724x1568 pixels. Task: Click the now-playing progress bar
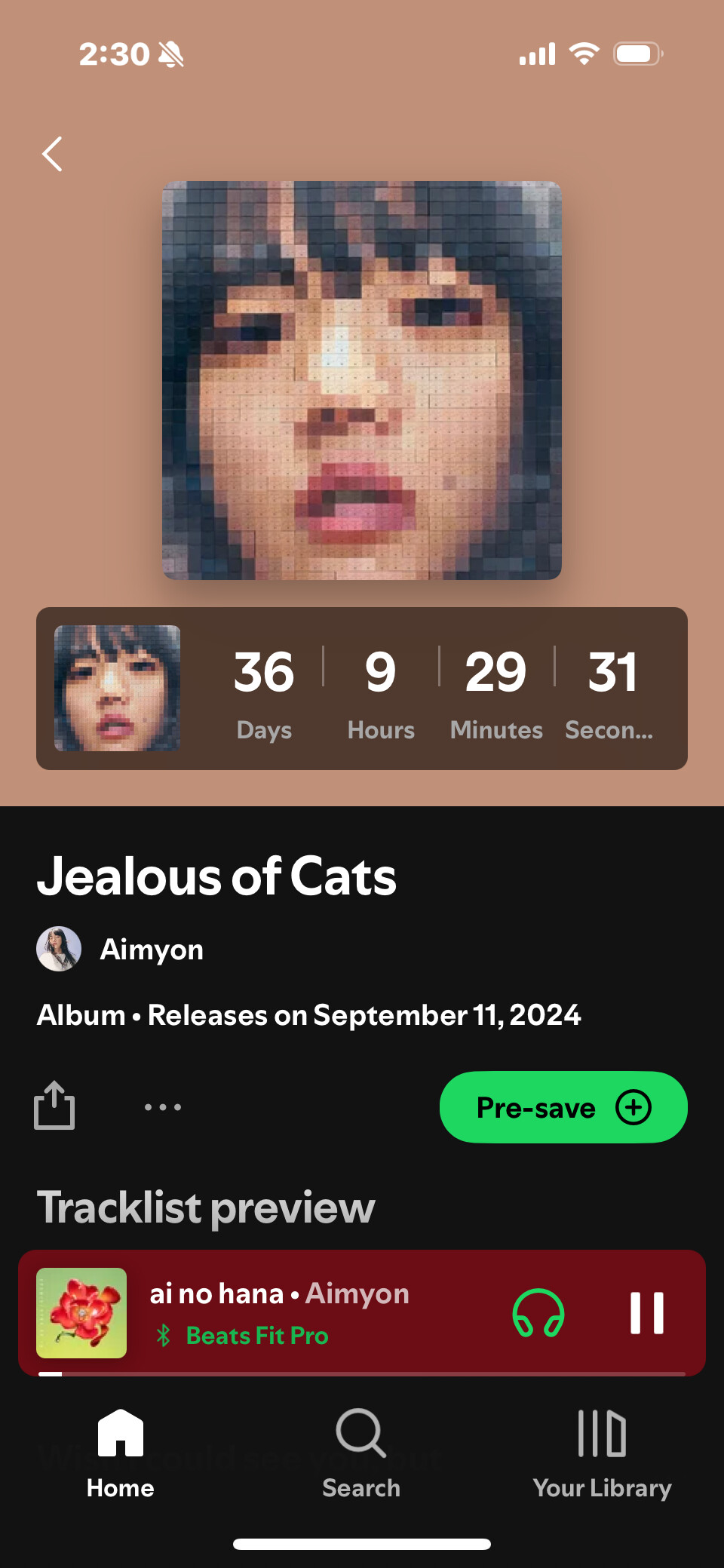(362, 1373)
